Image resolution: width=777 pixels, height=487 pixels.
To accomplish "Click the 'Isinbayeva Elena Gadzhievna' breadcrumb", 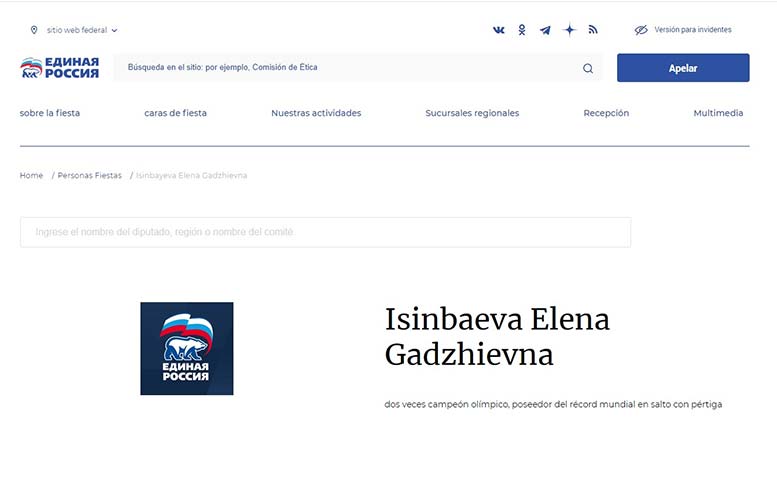I will (x=191, y=175).
